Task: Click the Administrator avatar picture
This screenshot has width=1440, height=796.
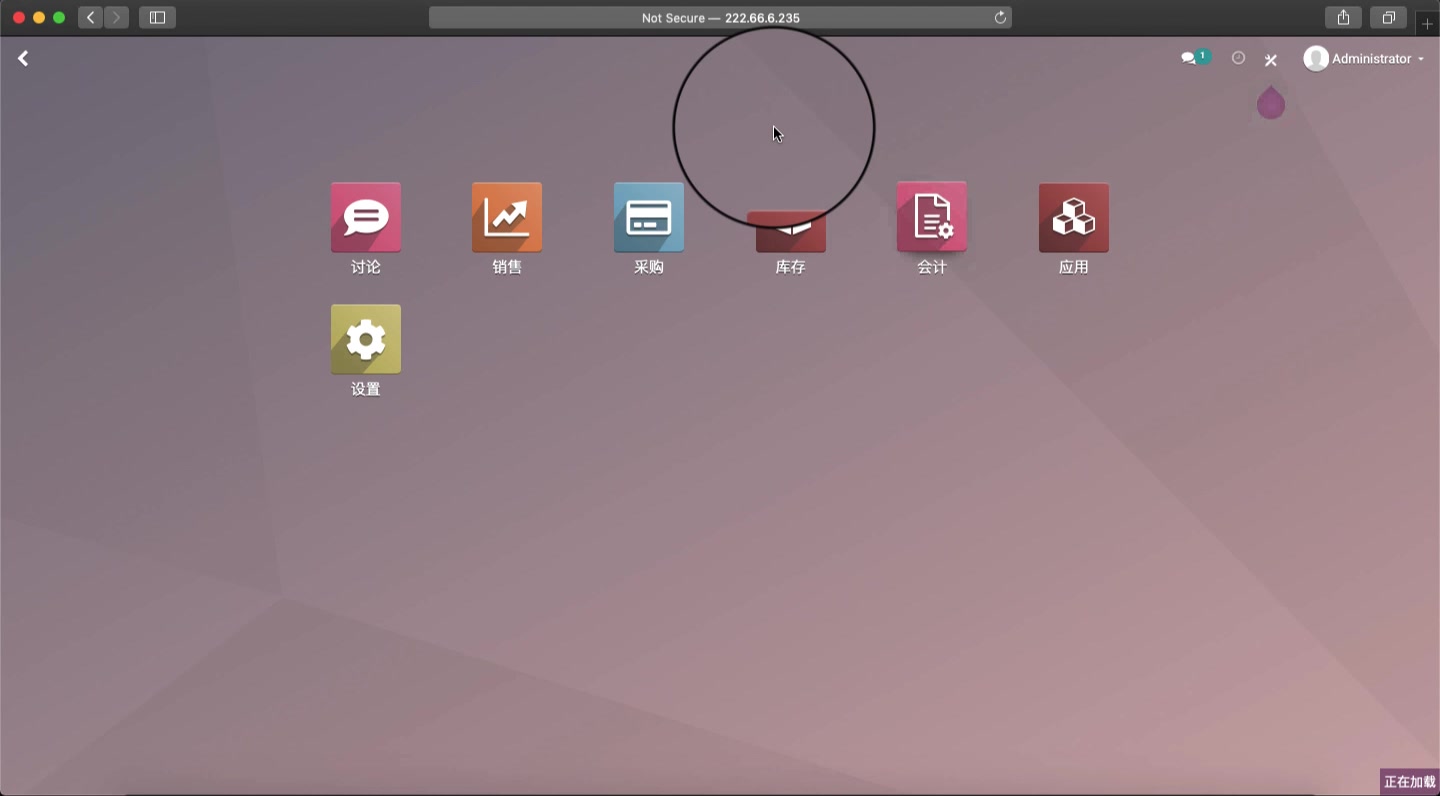Action: [1316, 59]
